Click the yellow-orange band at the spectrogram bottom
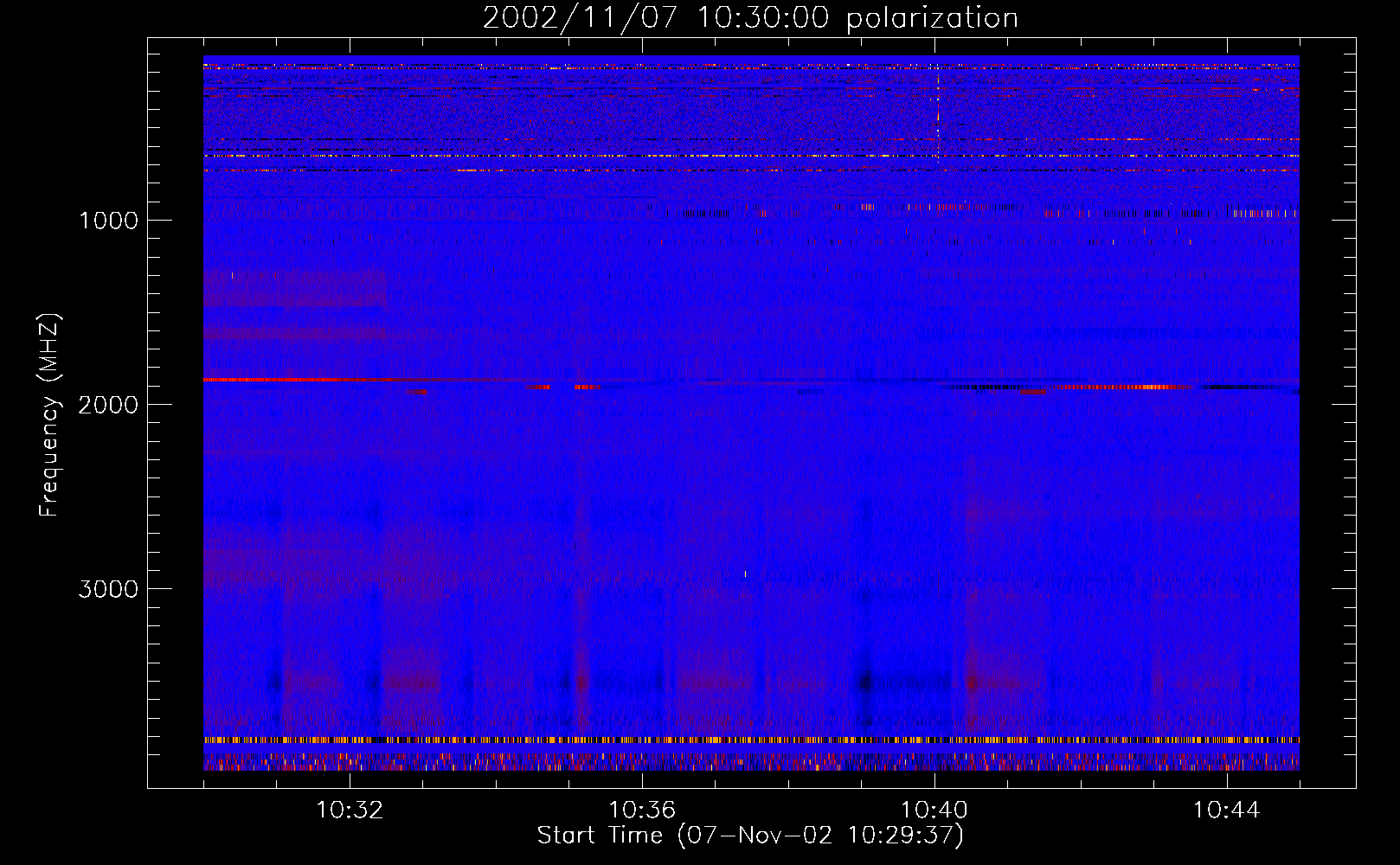The width and height of the screenshot is (1400, 865). (751, 740)
